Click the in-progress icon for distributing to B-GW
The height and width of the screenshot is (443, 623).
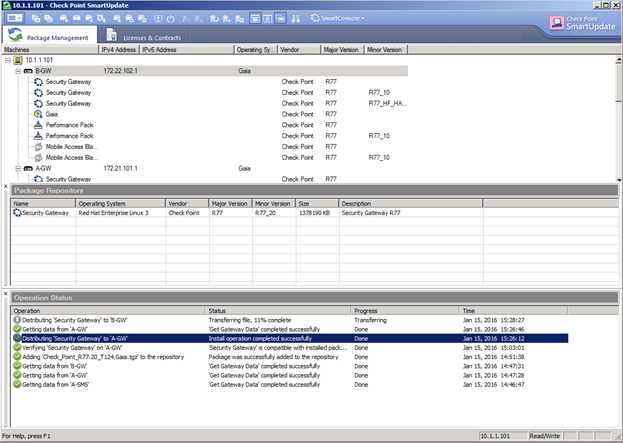(x=17, y=320)
